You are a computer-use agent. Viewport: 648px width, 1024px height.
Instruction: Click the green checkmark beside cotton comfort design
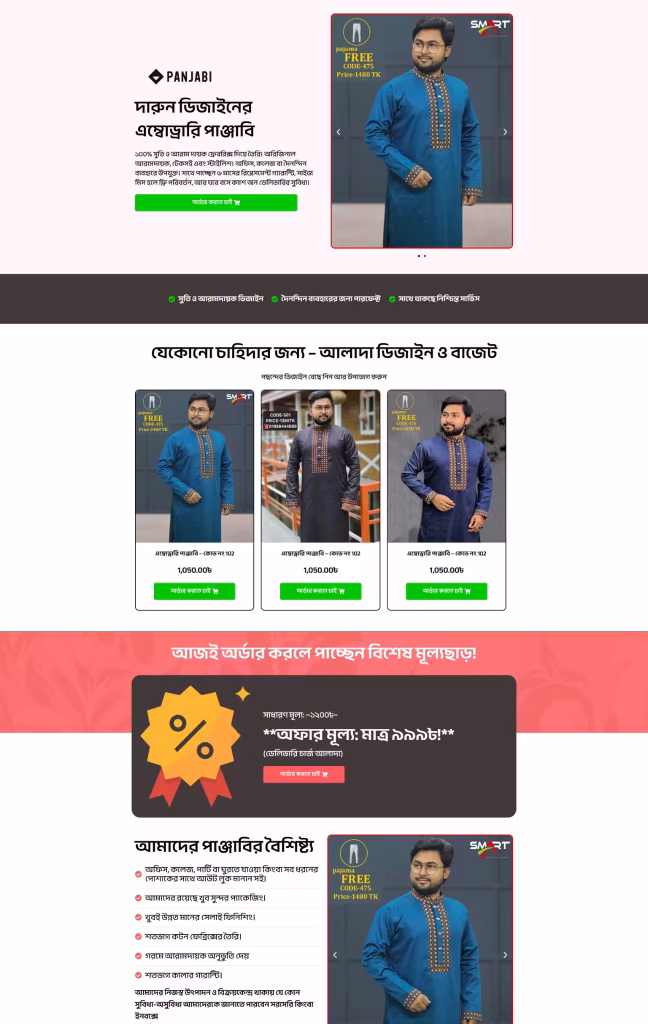(172, 299)
